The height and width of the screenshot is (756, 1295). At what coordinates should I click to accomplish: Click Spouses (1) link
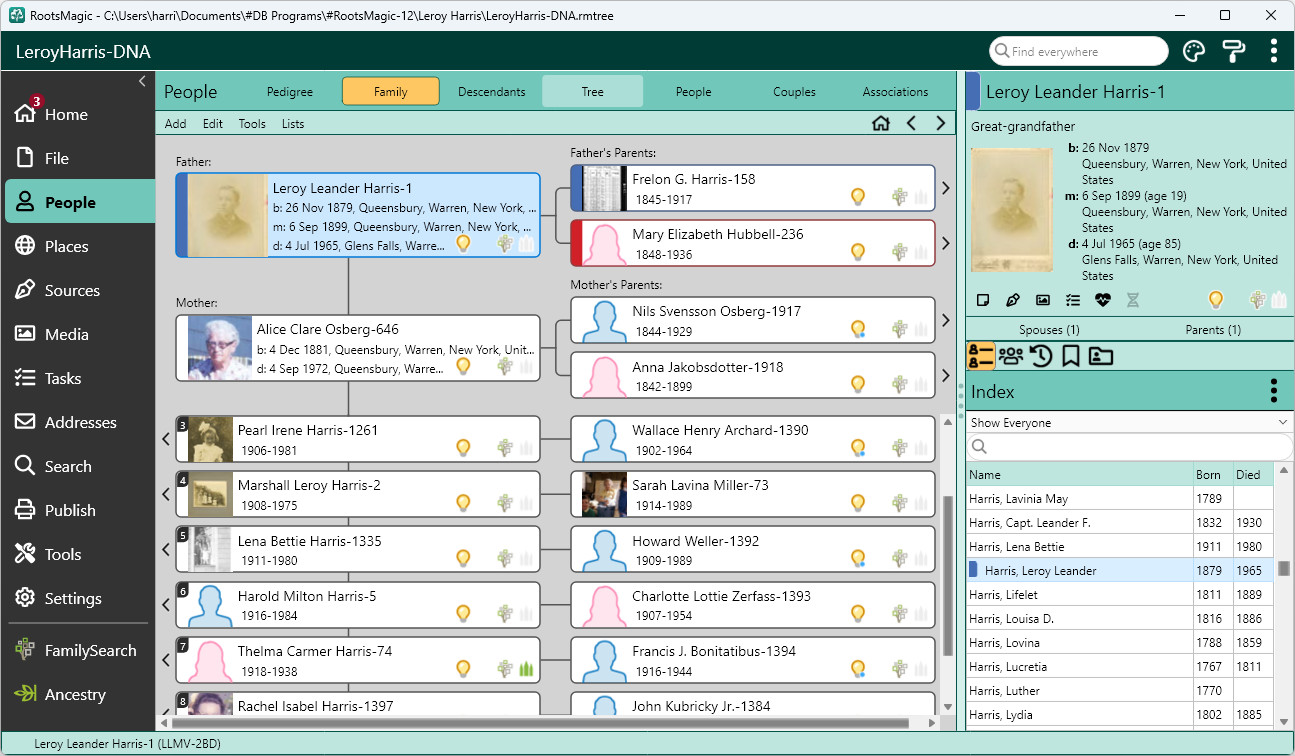click(1049, 330)
